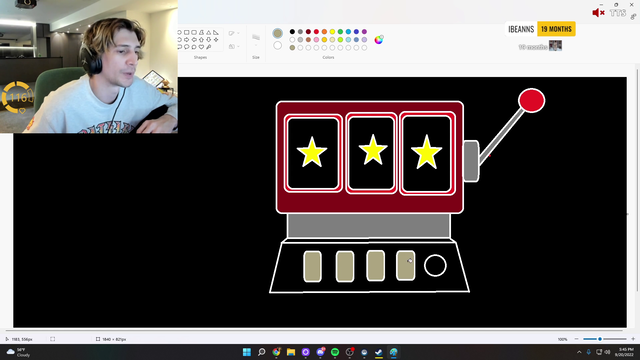Image resolution: width=640 pixels, height=360 pixels.
Task: Show hidden system tray icons
Action: [579, 352]
